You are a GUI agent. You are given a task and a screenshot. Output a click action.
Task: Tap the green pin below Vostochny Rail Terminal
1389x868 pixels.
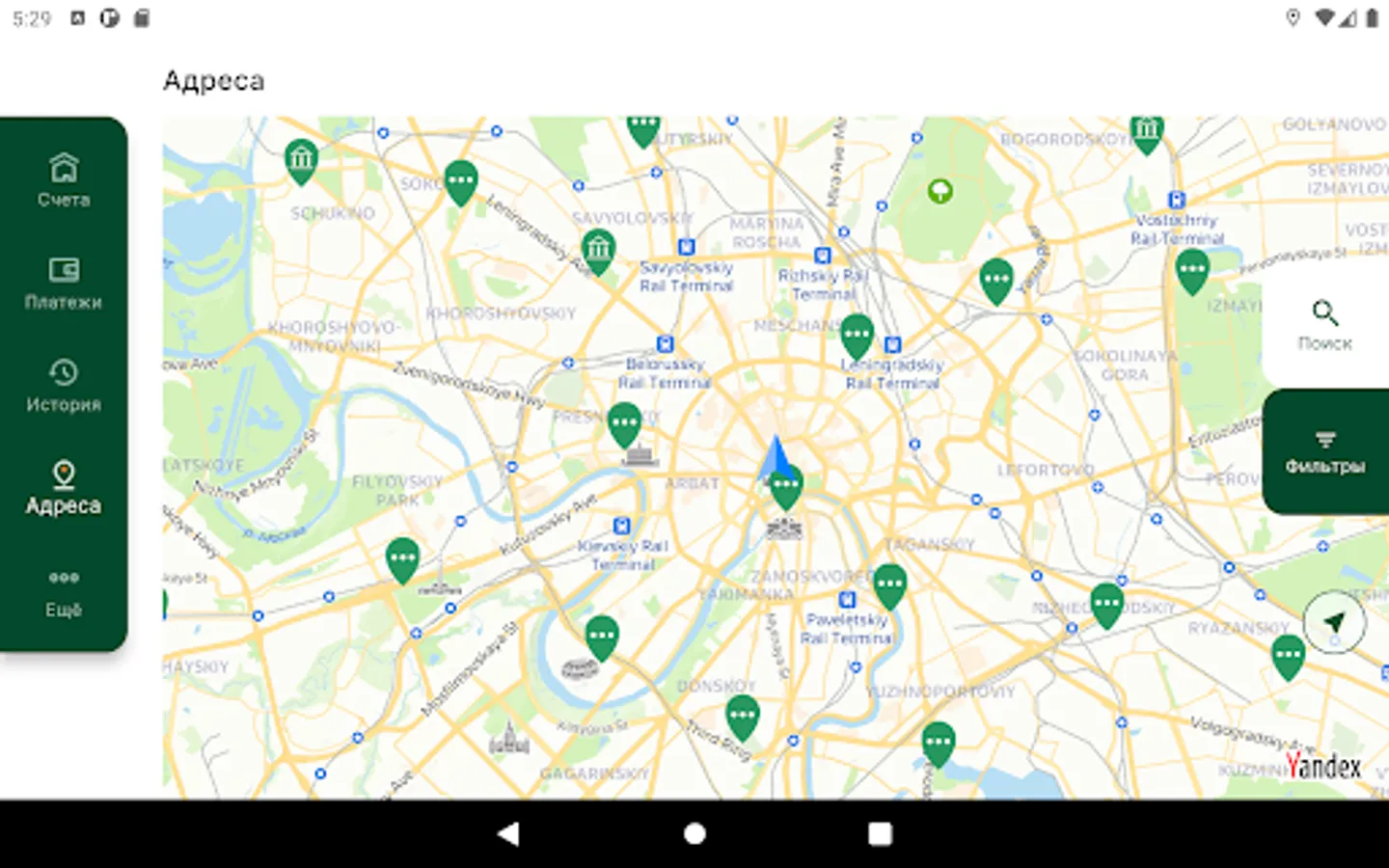tap(1193, 272)
